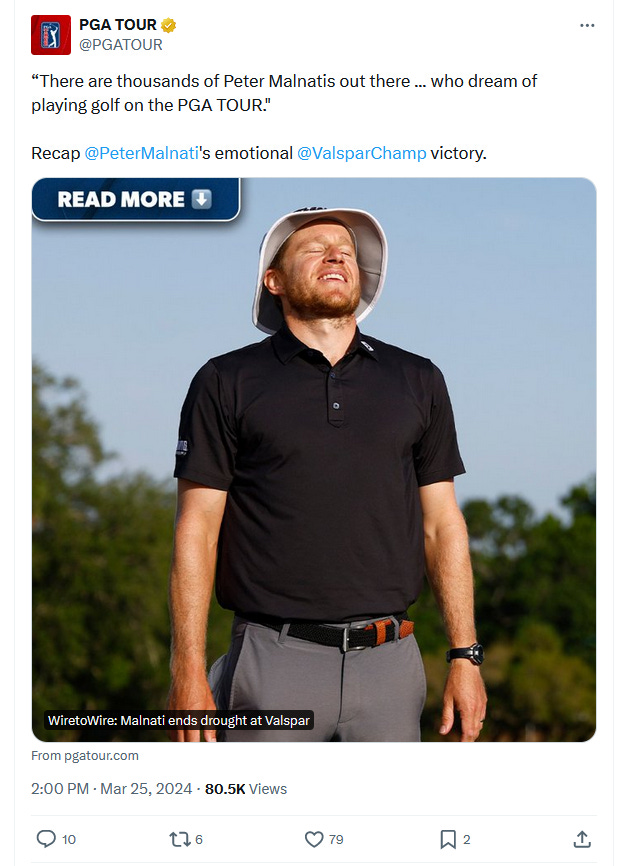625x866 pixels.
Task: Click the PGA TOUR display name
Action: pos(118,25)
